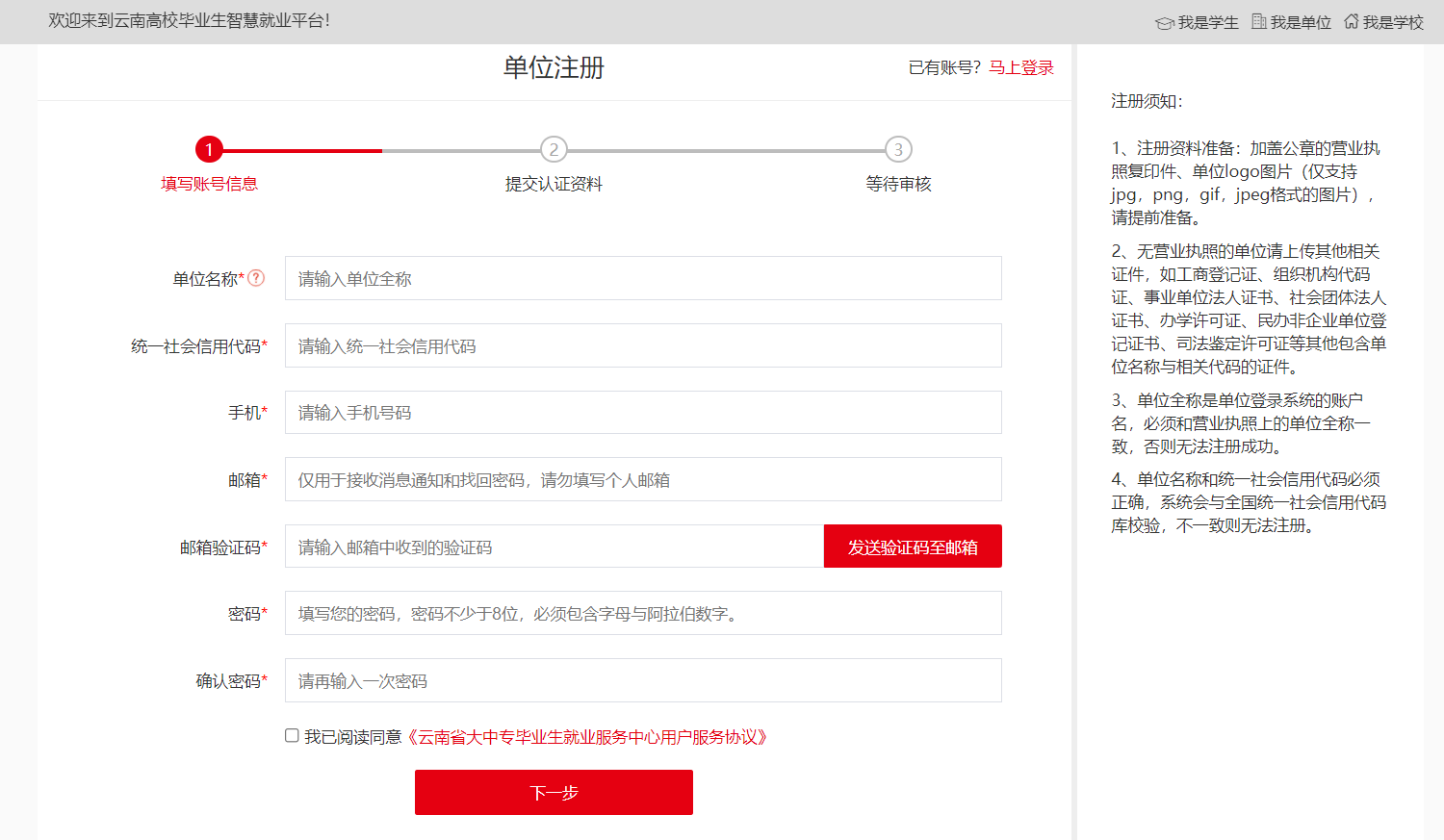Click step 3 circle 等待审核

pos(898,150)
